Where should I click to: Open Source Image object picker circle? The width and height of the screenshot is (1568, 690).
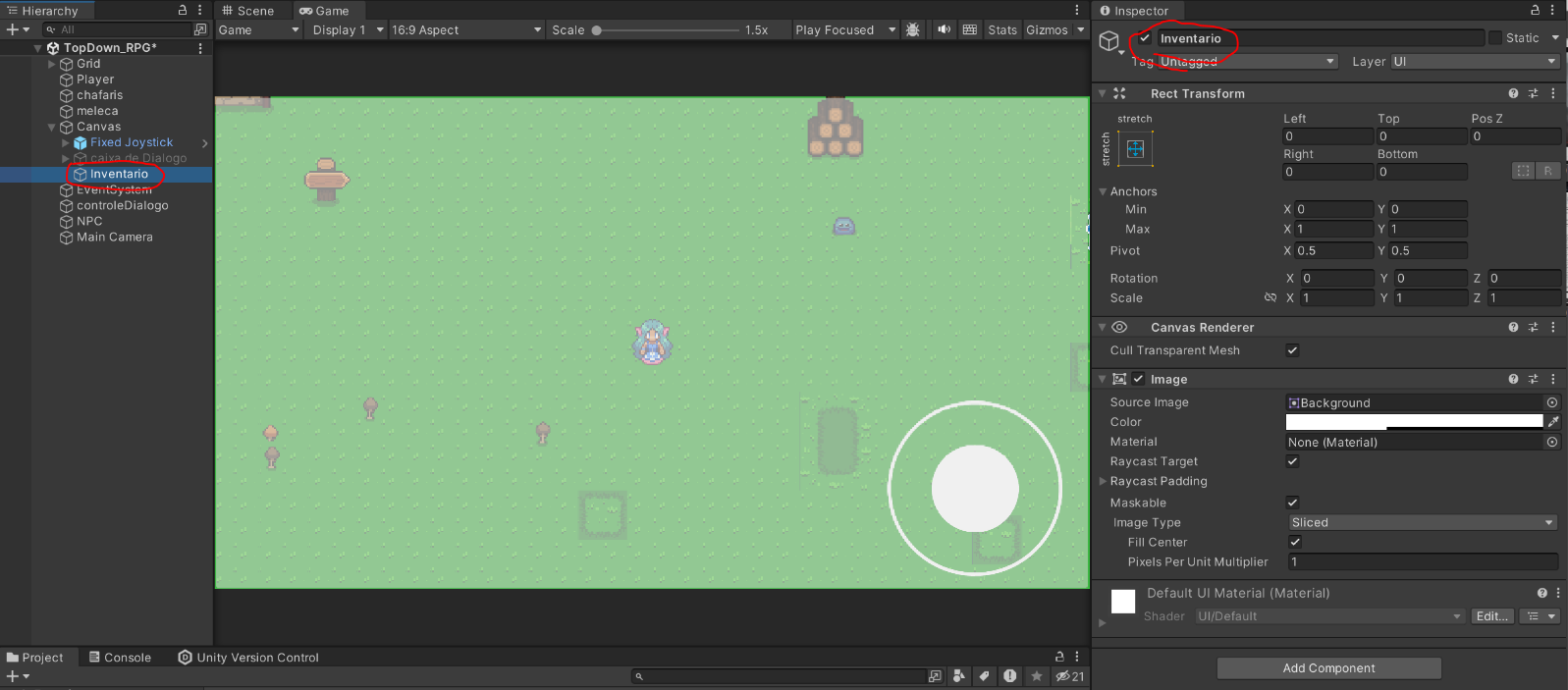click(x=1552, y=402)
